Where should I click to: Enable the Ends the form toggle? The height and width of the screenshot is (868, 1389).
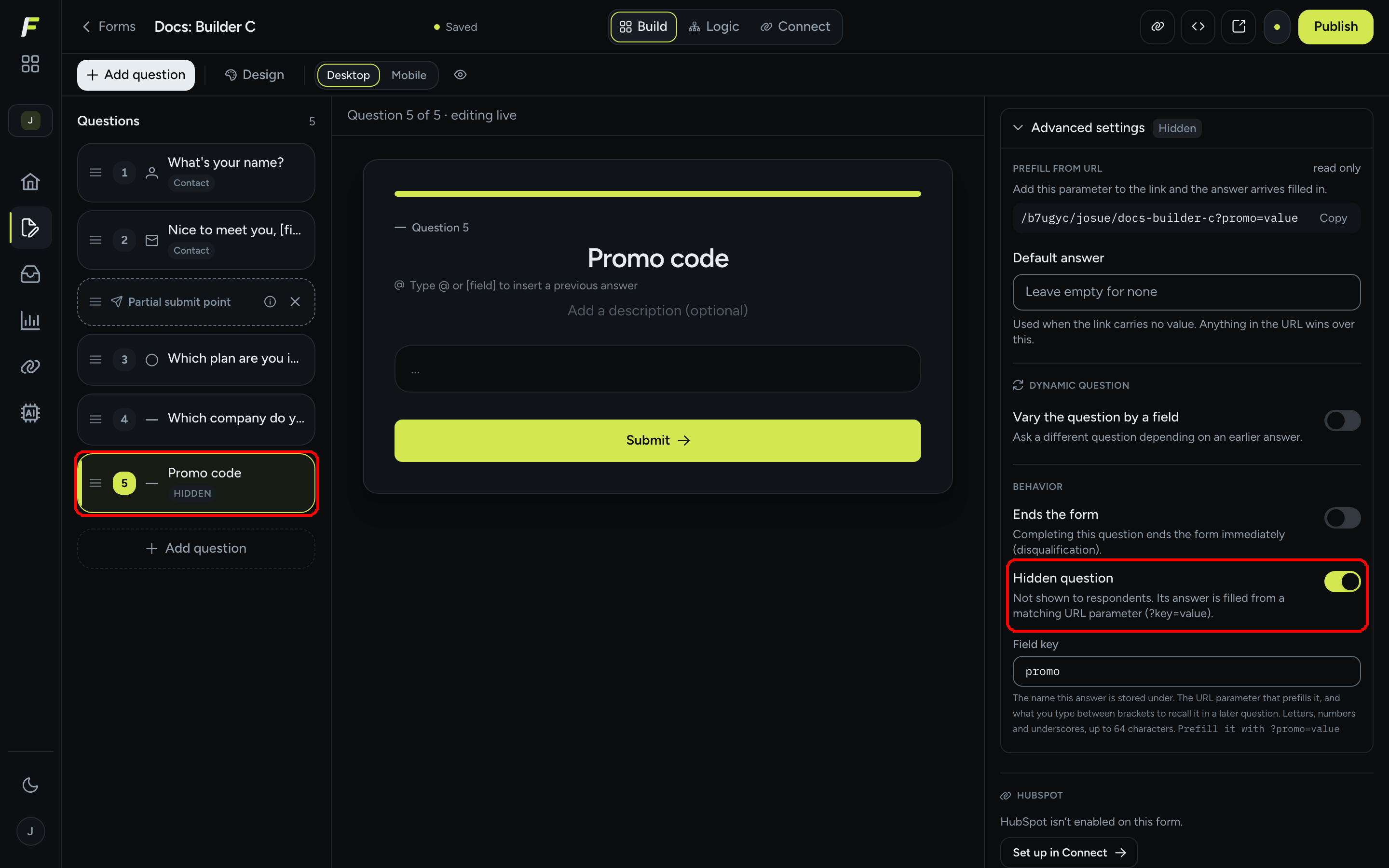pos(1342,518)
